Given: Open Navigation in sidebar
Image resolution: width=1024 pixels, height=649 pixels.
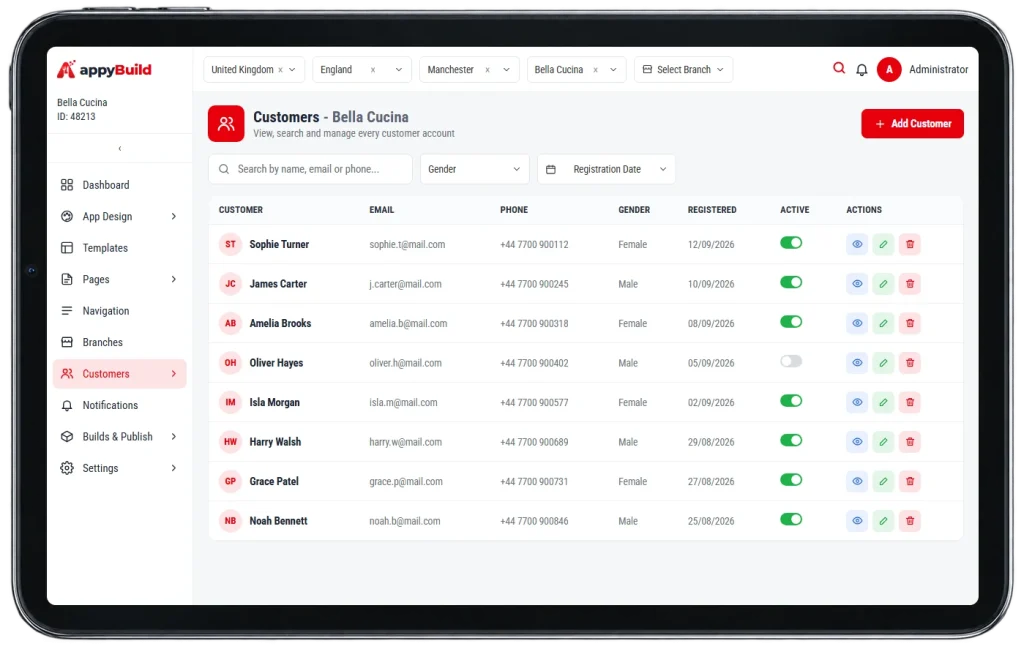Looking at the screenshot, I should pyautogui.click(x=120, y=311).
